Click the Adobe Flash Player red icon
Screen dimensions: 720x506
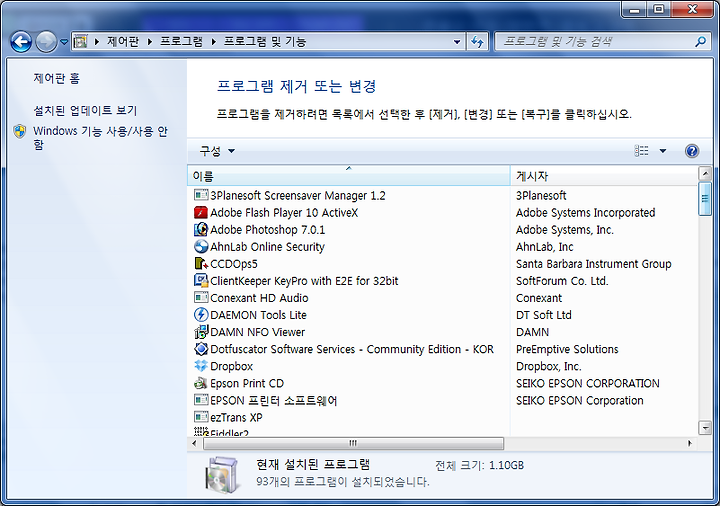click(201, 212)
